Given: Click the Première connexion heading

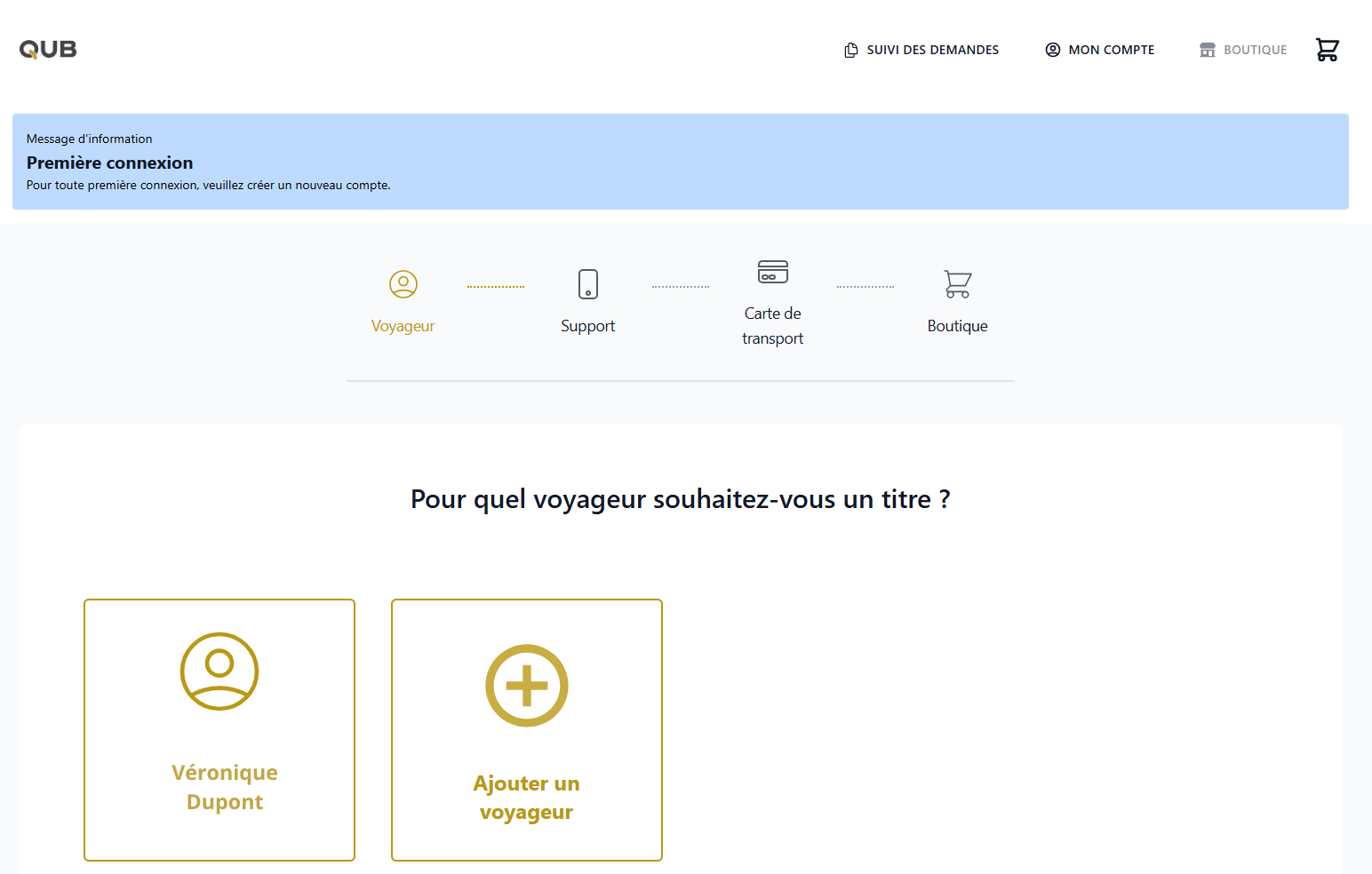Looking at the screenshot, I should coord(110,163).
